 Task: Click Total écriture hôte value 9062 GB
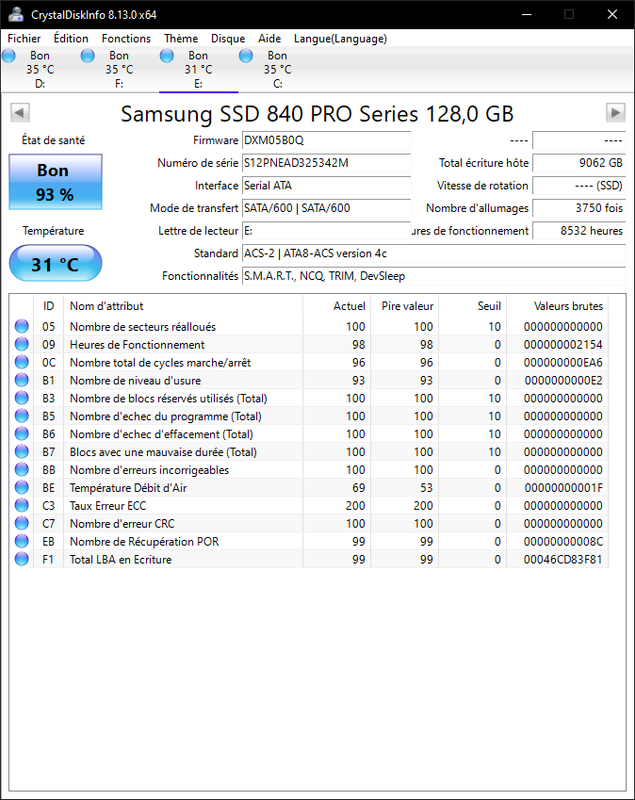tap(579, 163)
